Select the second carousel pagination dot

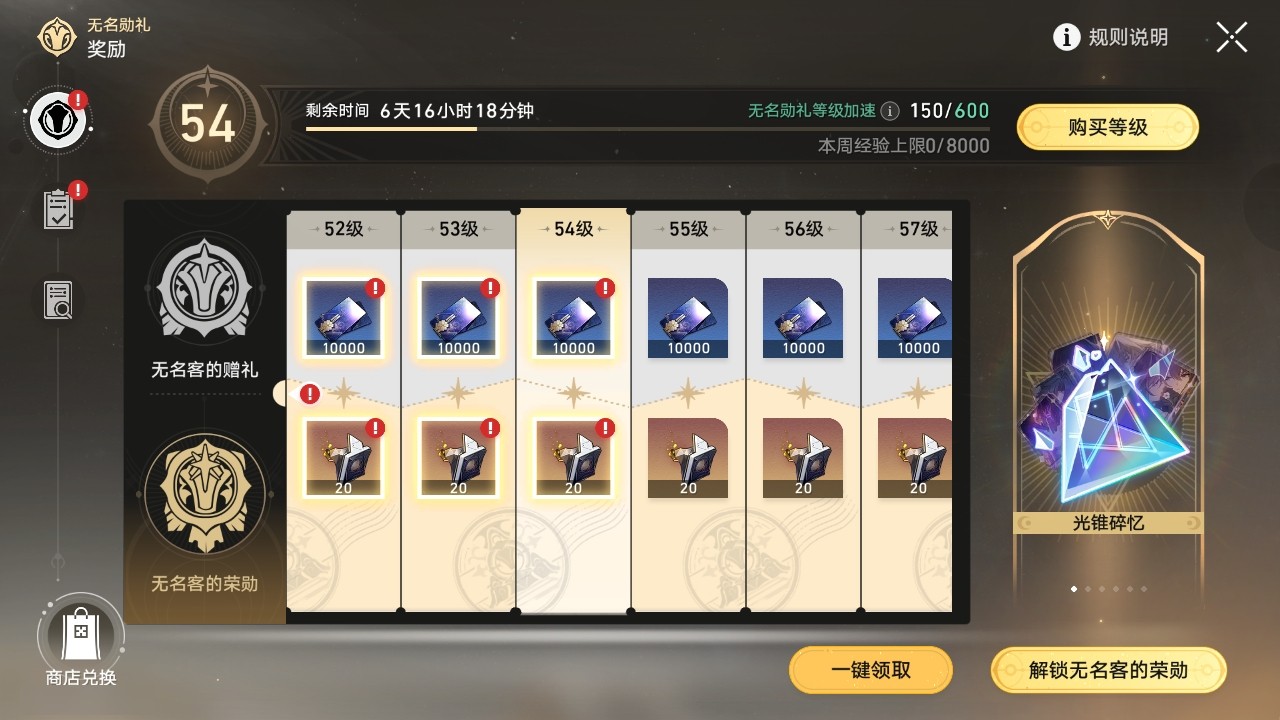tap(1088, 589)
